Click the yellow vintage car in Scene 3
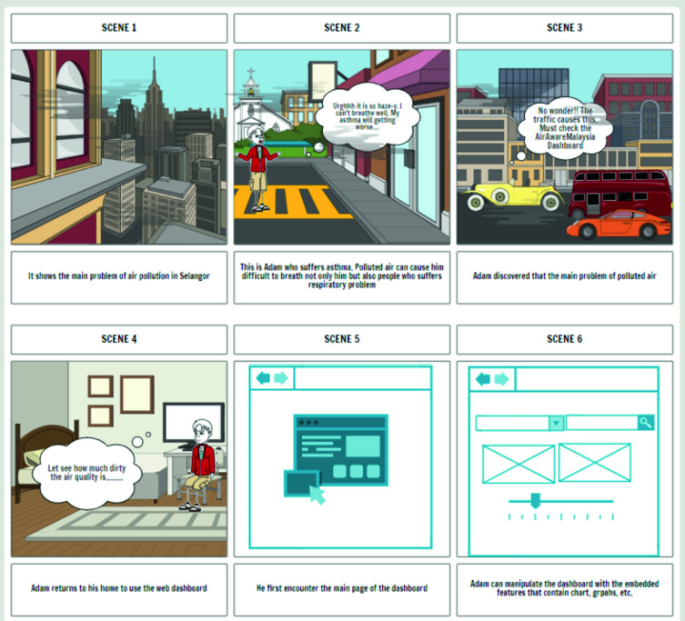 512,196
